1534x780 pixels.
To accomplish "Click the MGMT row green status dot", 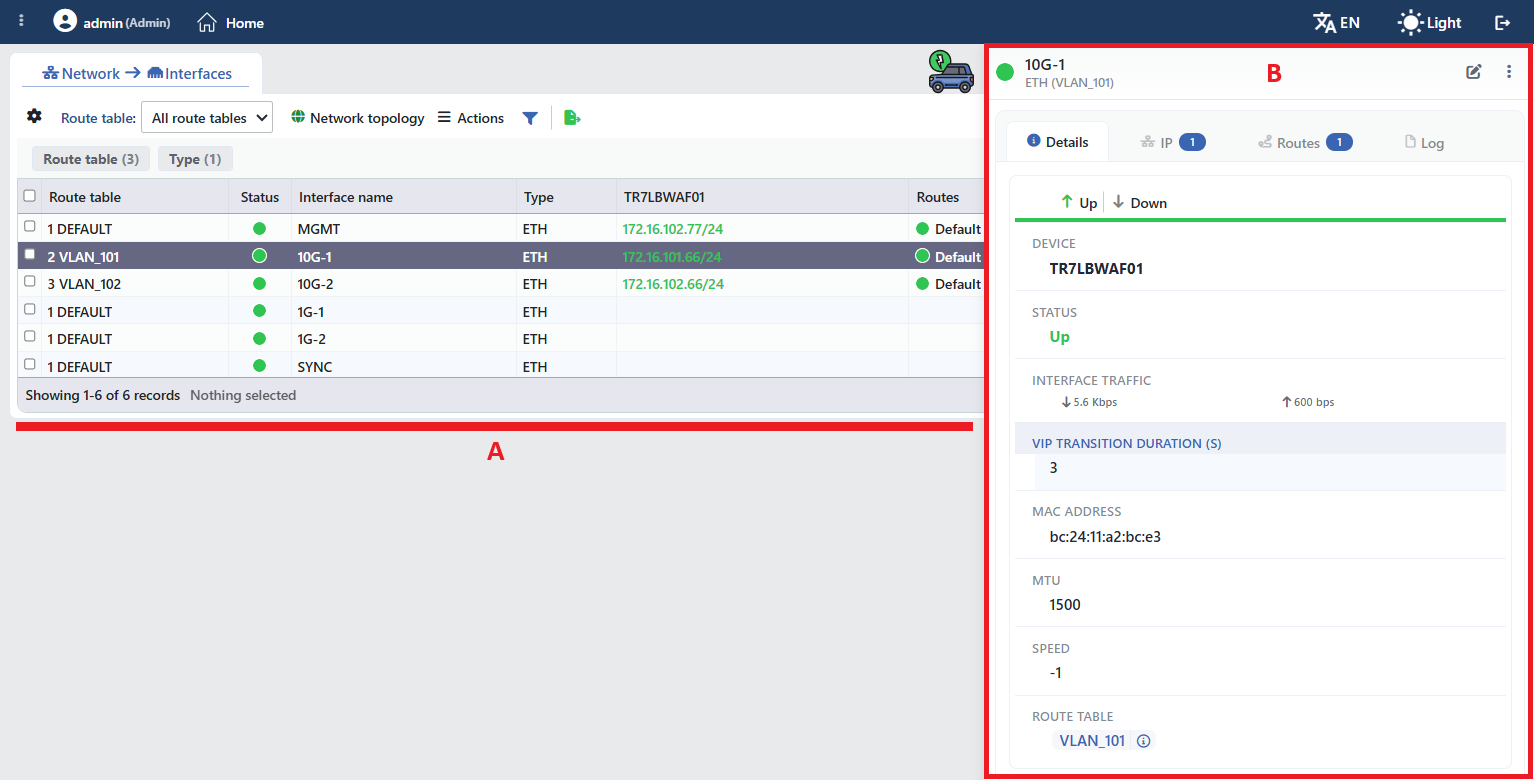I will tap(260, 229).
